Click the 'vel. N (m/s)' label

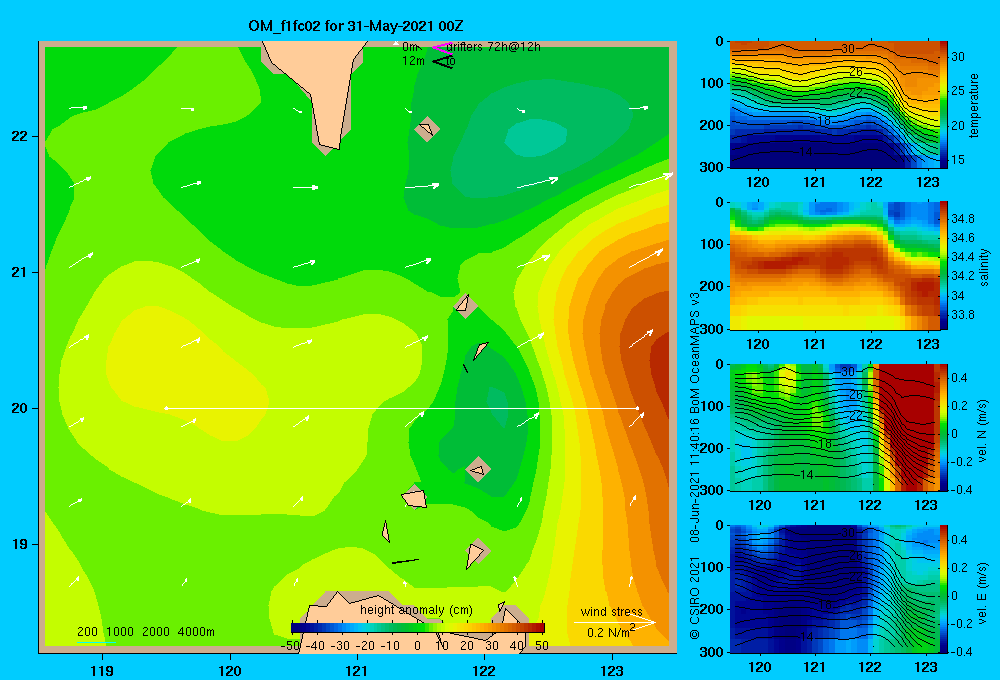983,431
